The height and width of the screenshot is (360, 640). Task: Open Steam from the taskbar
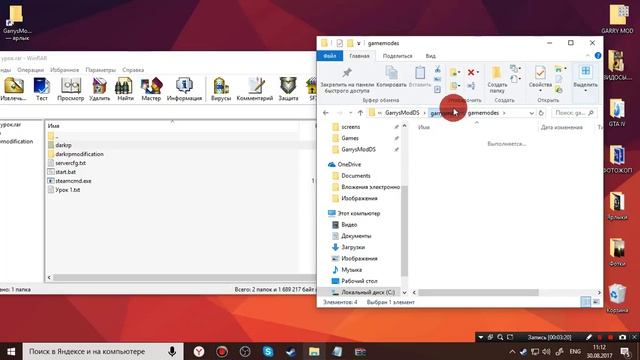click(x=291, y=351)
